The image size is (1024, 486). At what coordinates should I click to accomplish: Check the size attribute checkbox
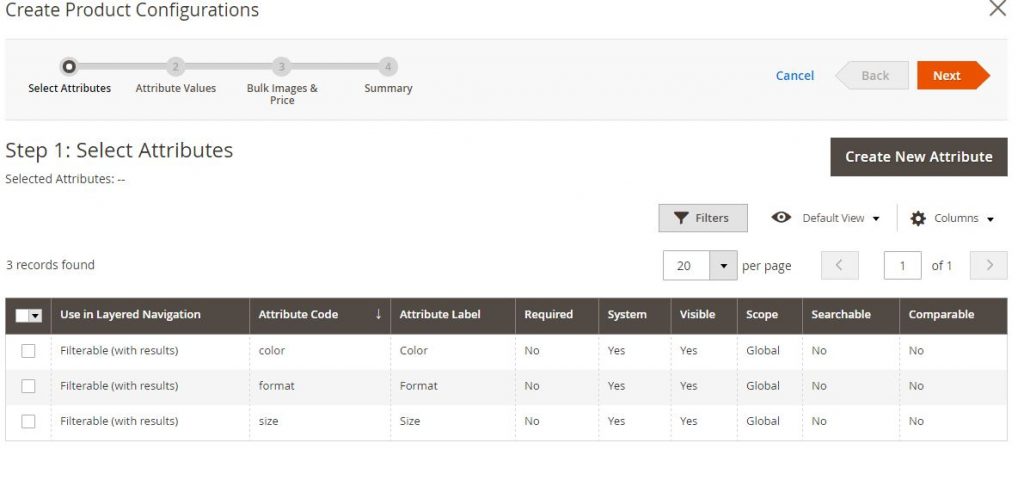click(x=28, y=421)
